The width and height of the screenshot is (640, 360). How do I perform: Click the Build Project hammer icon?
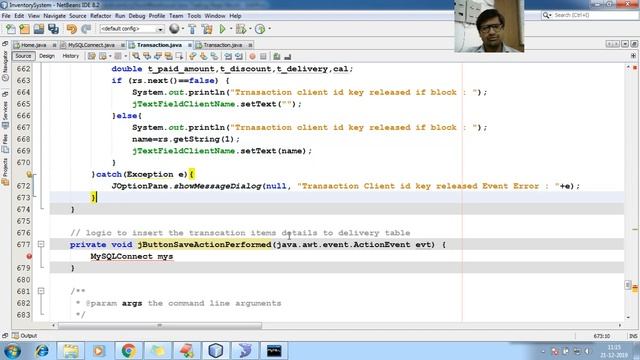[x=192, y=29]
